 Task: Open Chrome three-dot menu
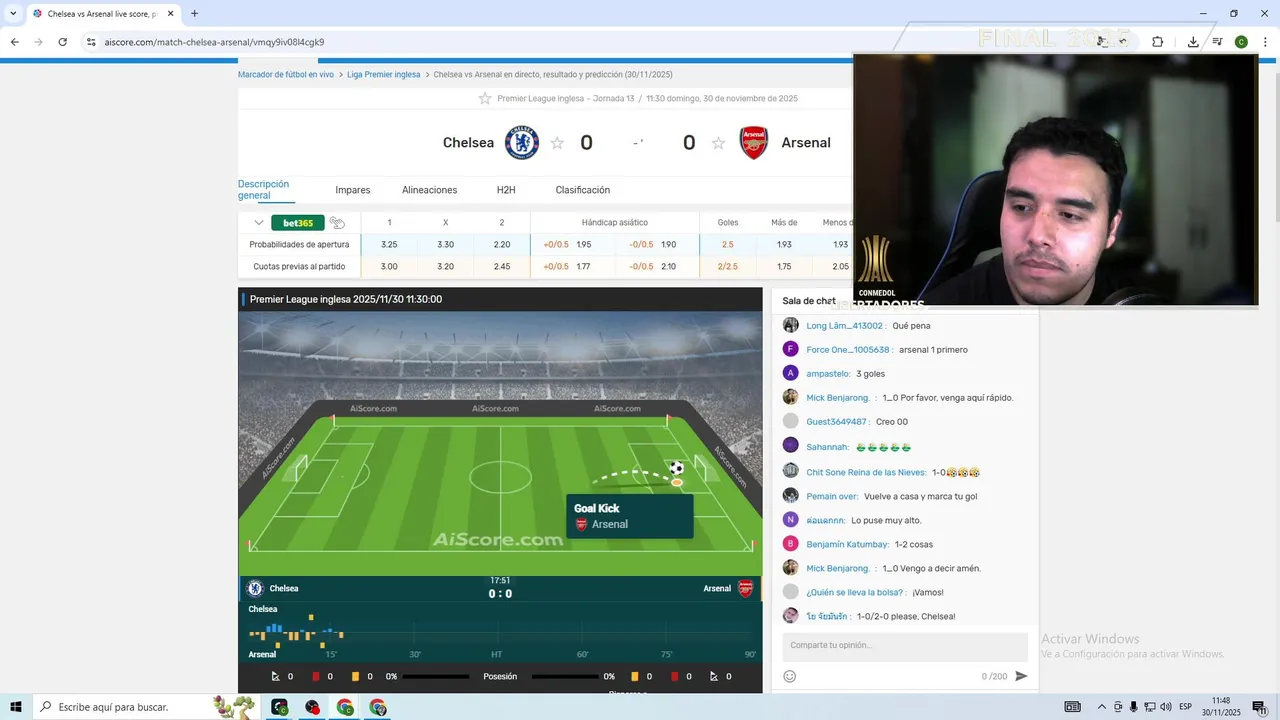[1264, 42]
